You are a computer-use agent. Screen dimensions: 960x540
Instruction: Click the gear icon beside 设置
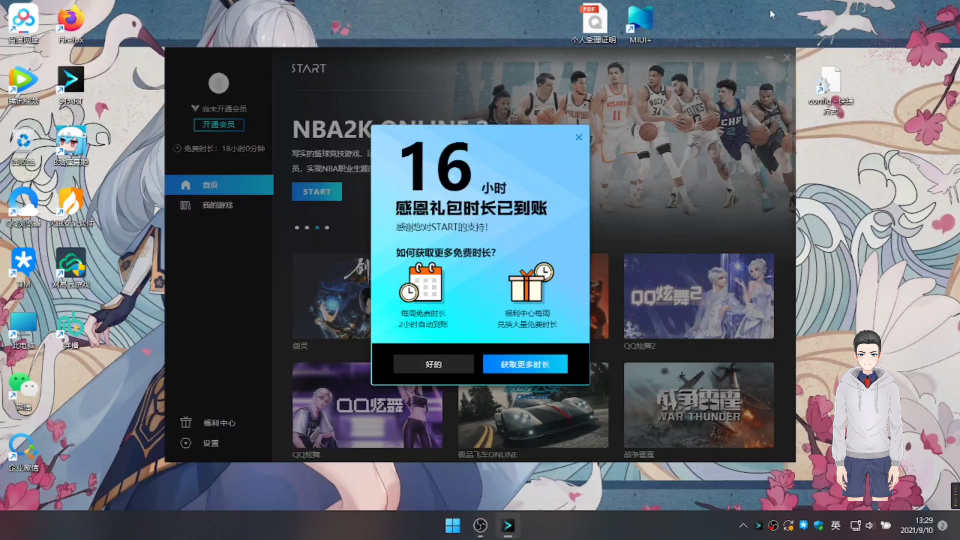[186, 443]
